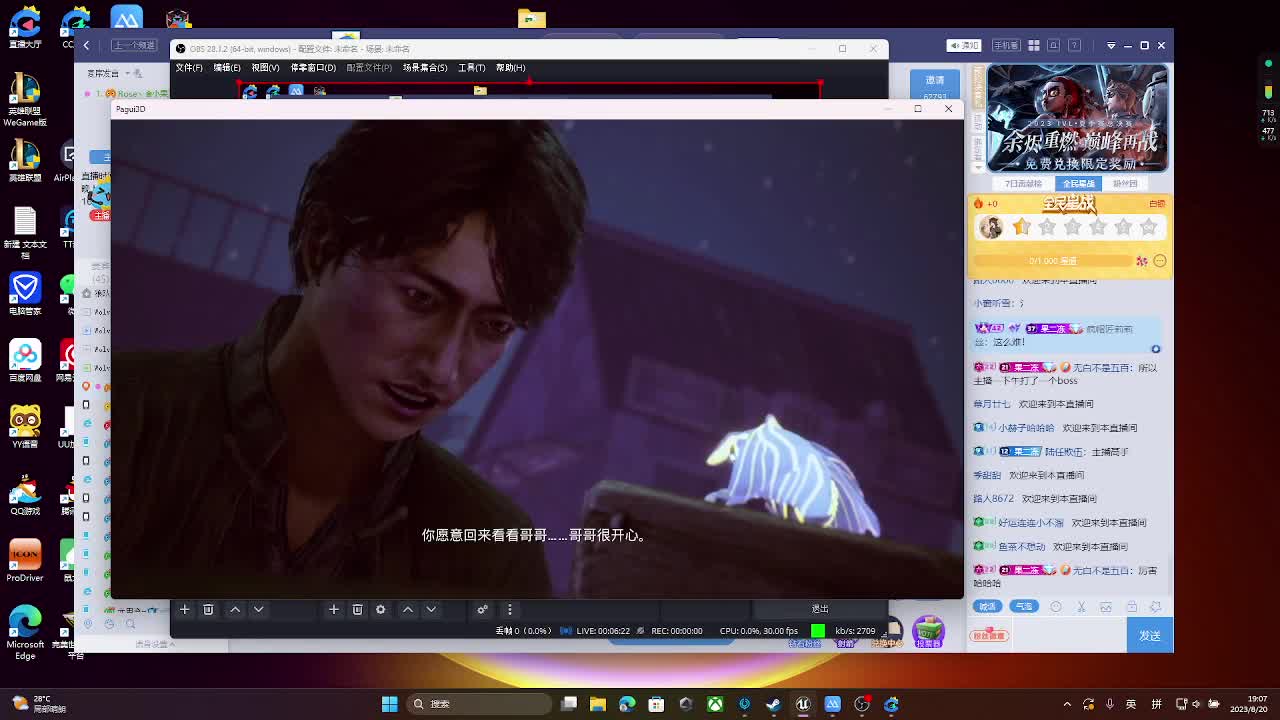This screenshot has width=1280, height=720.
Task: Open the round more options icon in star panel
Action: click(x=1160, y=261)
